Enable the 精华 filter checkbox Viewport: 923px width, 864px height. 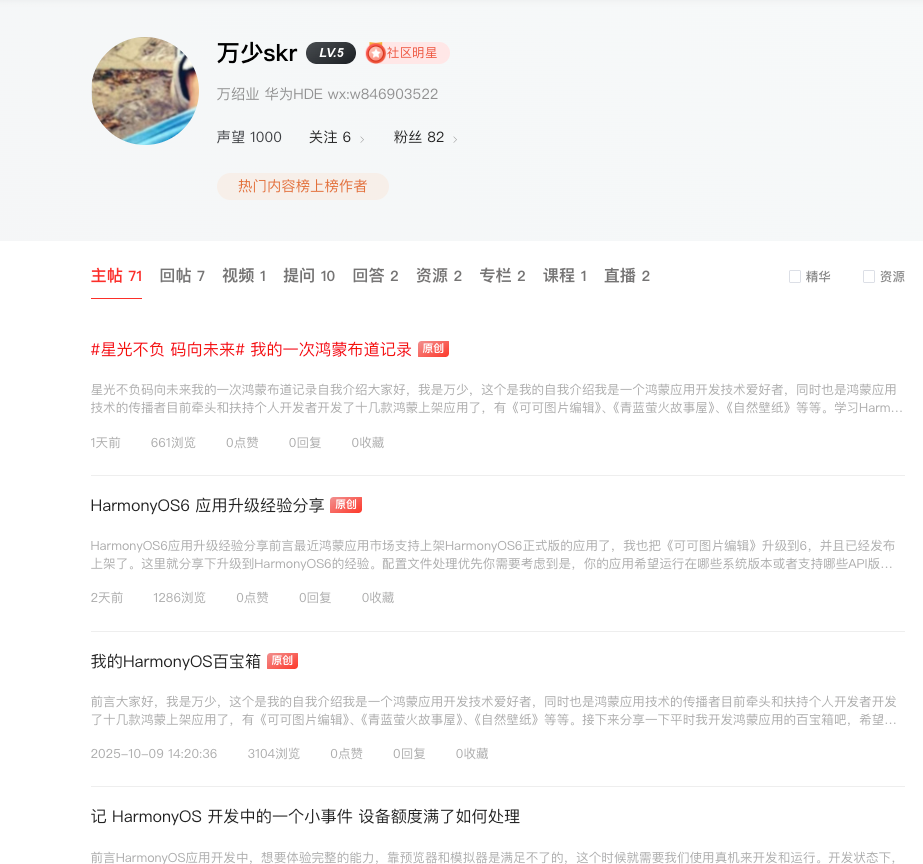(795, 277)
